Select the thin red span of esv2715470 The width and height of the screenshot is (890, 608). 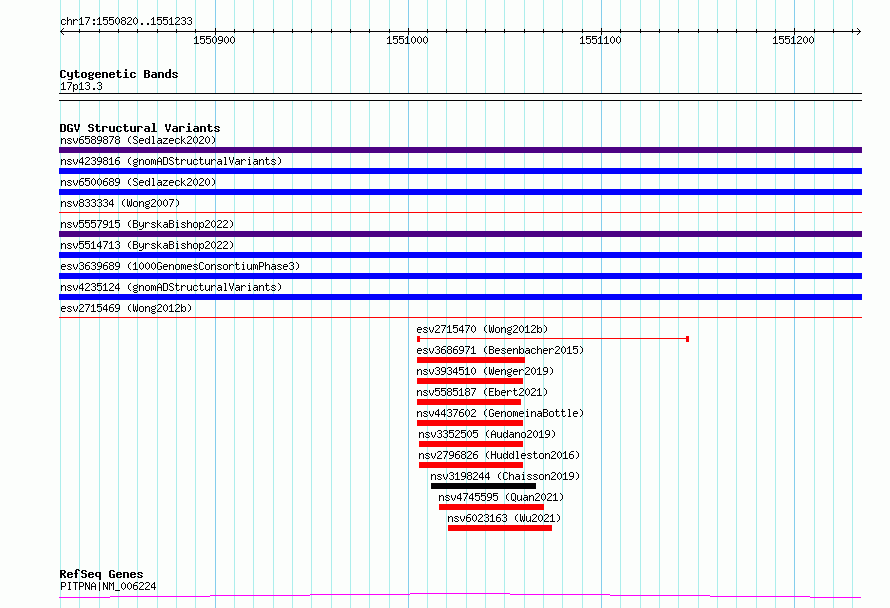(553, 339)
